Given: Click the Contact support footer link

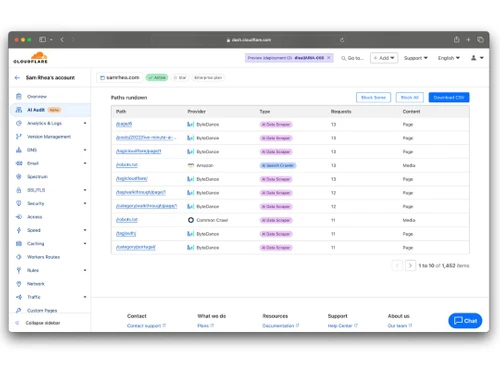Looking at the screenshot, I should 146,326.
